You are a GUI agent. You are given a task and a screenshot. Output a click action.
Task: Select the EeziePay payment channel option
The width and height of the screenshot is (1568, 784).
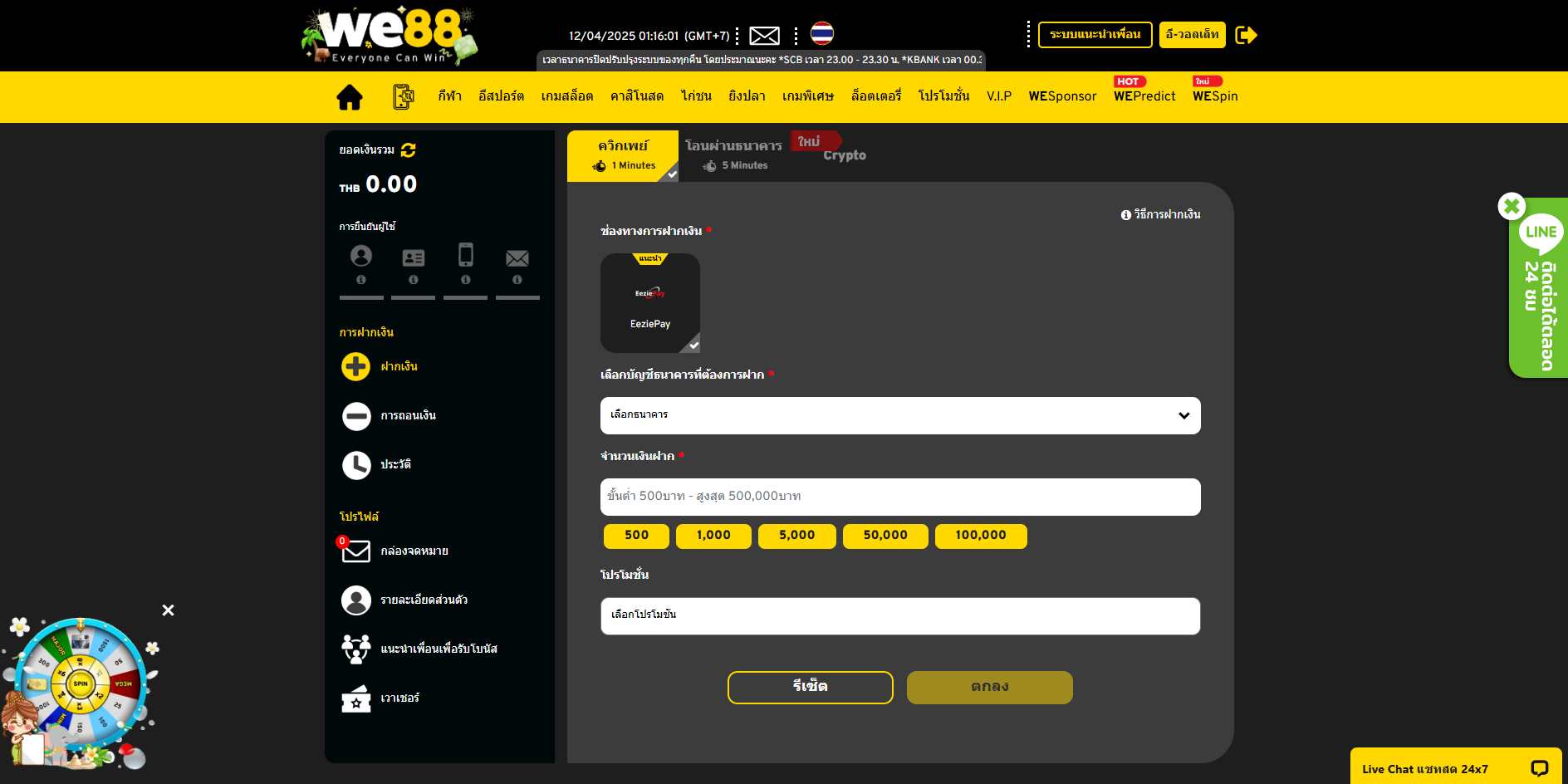[x=650, y=303]
